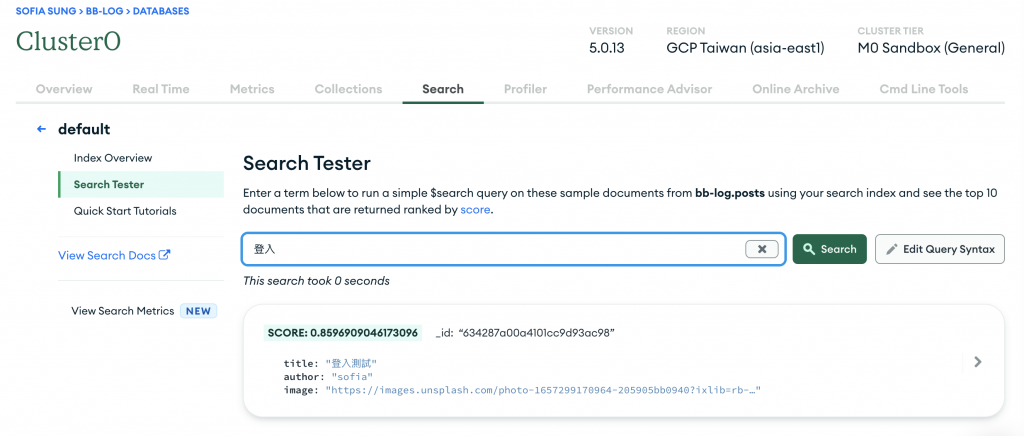This screenshot has height=436, width=1024.
Task: Click the score hyperlink in the description
Action: (x=475, y=211)
